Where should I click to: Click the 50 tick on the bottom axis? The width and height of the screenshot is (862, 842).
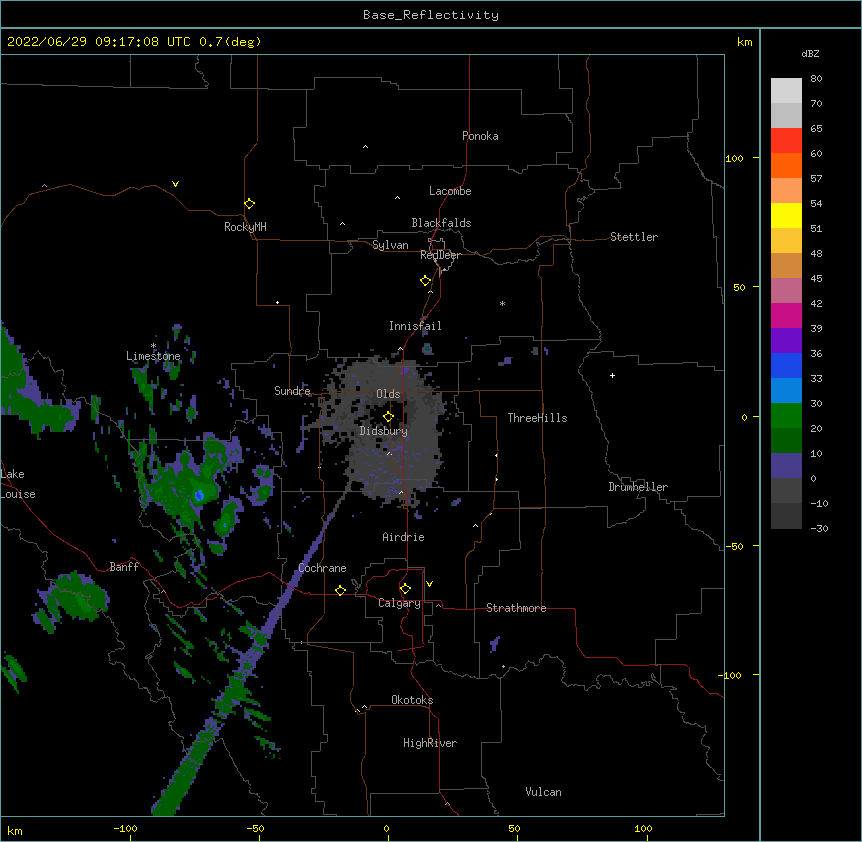[x=514, y=828]
